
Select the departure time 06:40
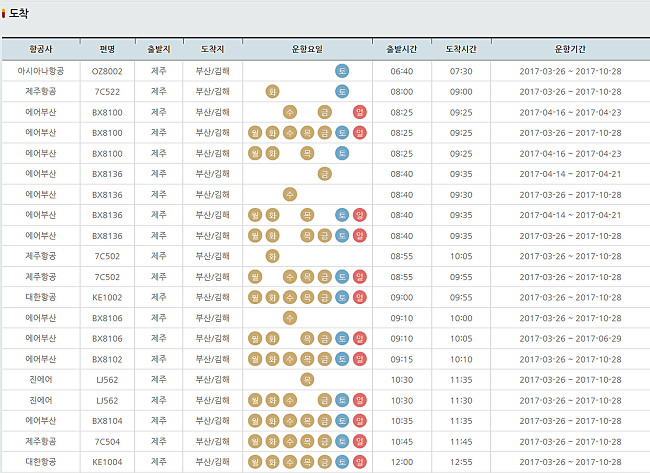(x=402, y=71)
